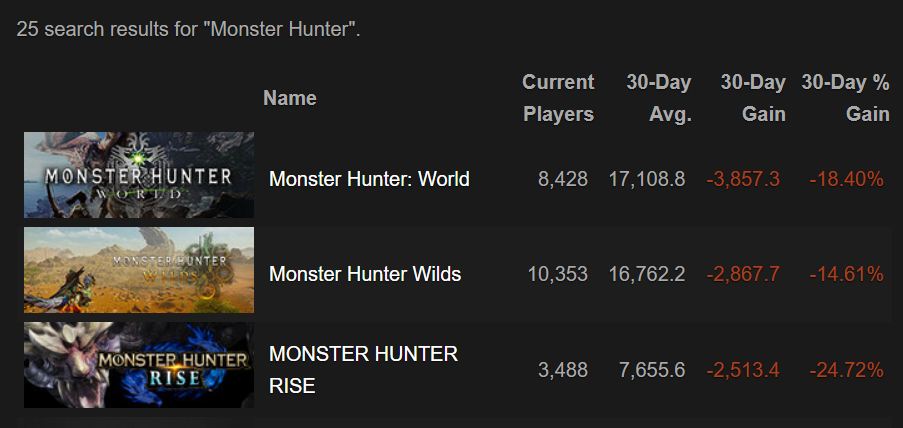The height and width of the screenshot is (428, 903).
Task: Sort by the 30-Day Avg. column header
Action: coord(659,98)
